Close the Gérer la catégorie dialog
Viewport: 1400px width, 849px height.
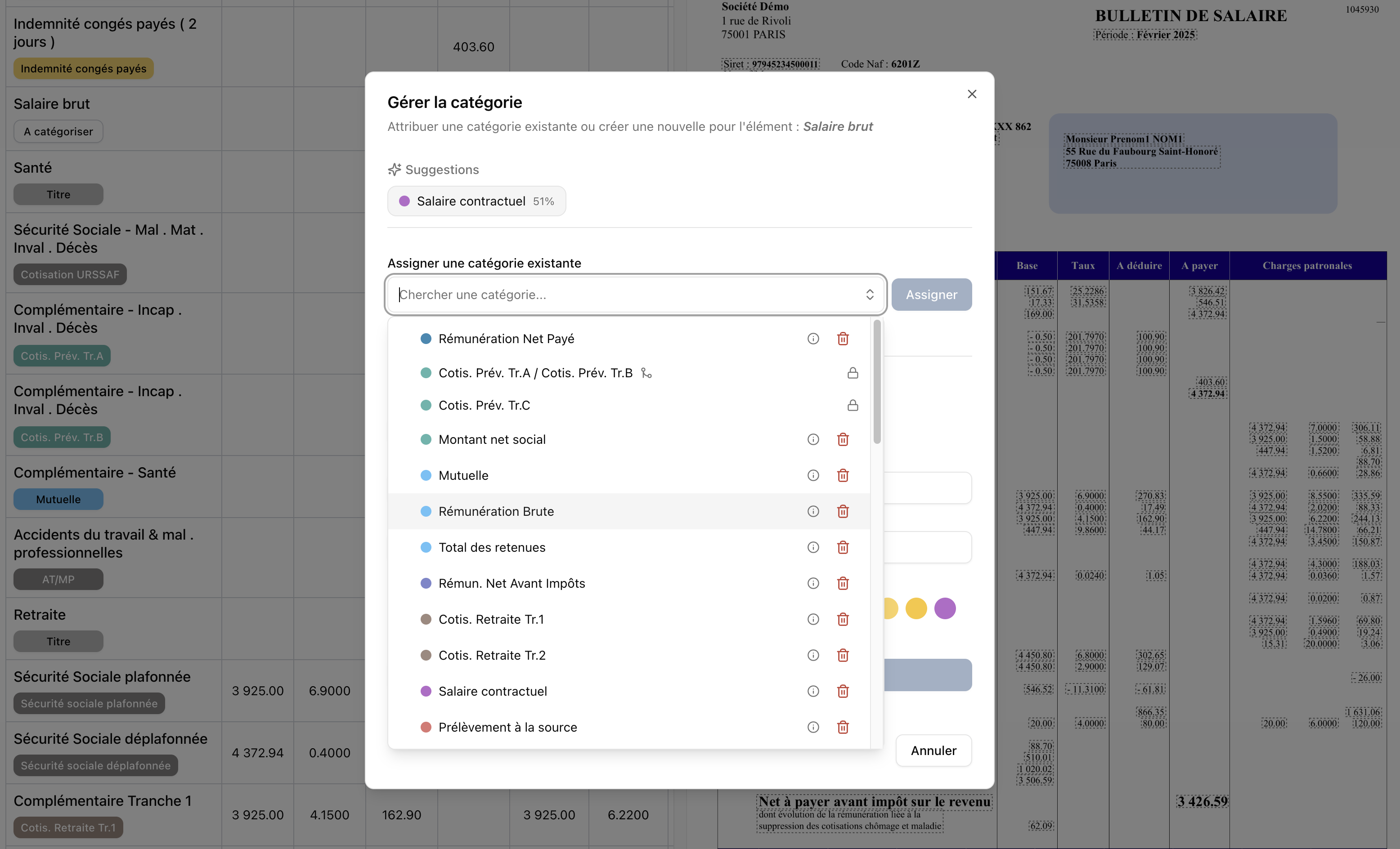tap(972, 94)
